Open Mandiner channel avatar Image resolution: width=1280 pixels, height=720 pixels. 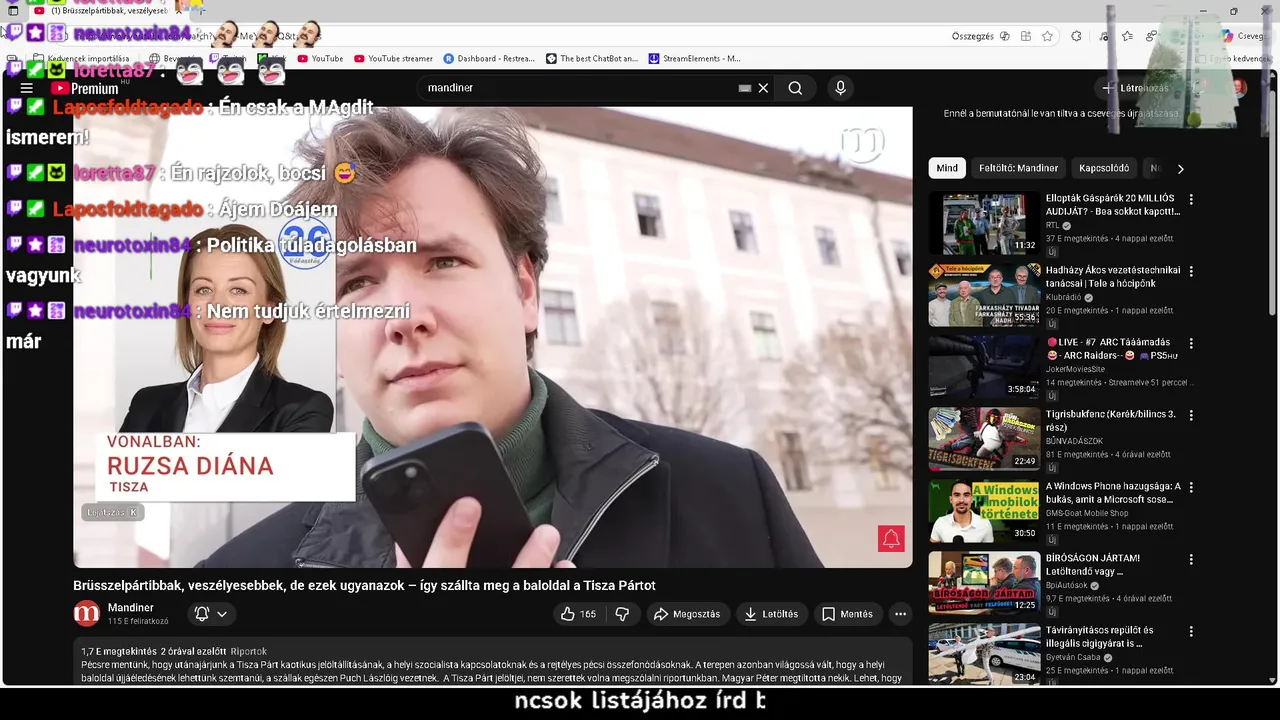(87, 613)
